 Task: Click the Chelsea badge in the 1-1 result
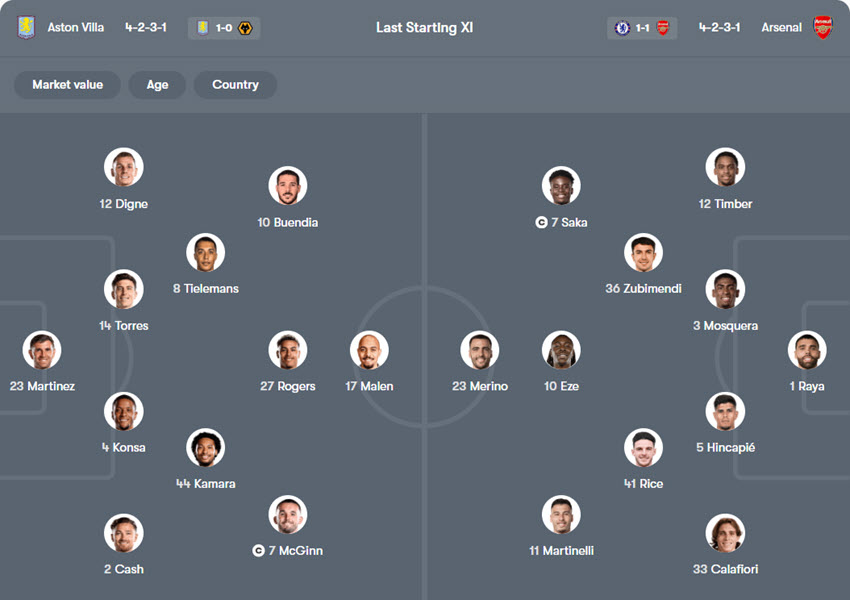[x=623, y=28]
